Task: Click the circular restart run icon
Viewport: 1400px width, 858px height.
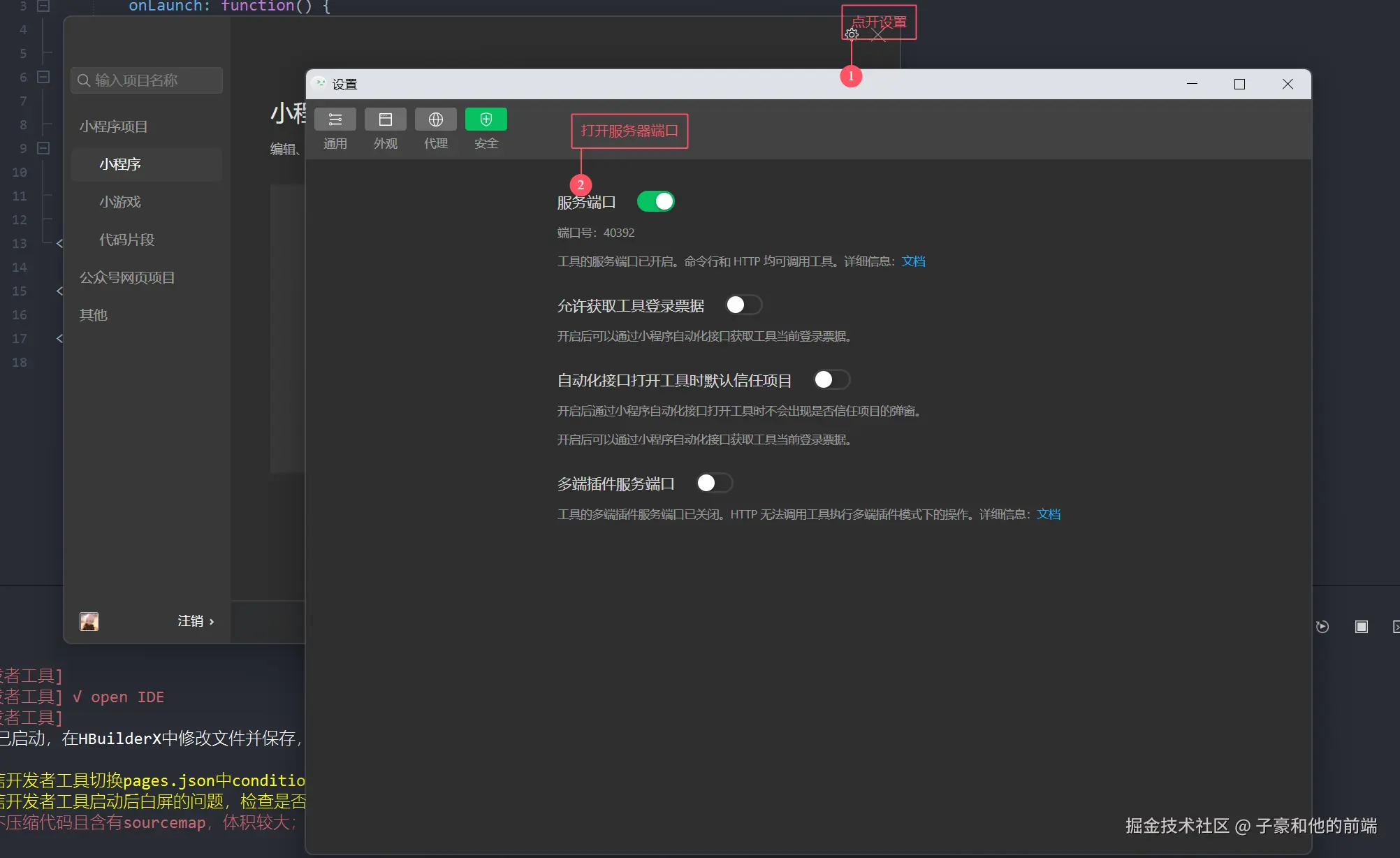Action: pyautogui.click(x=1322, y=627)
